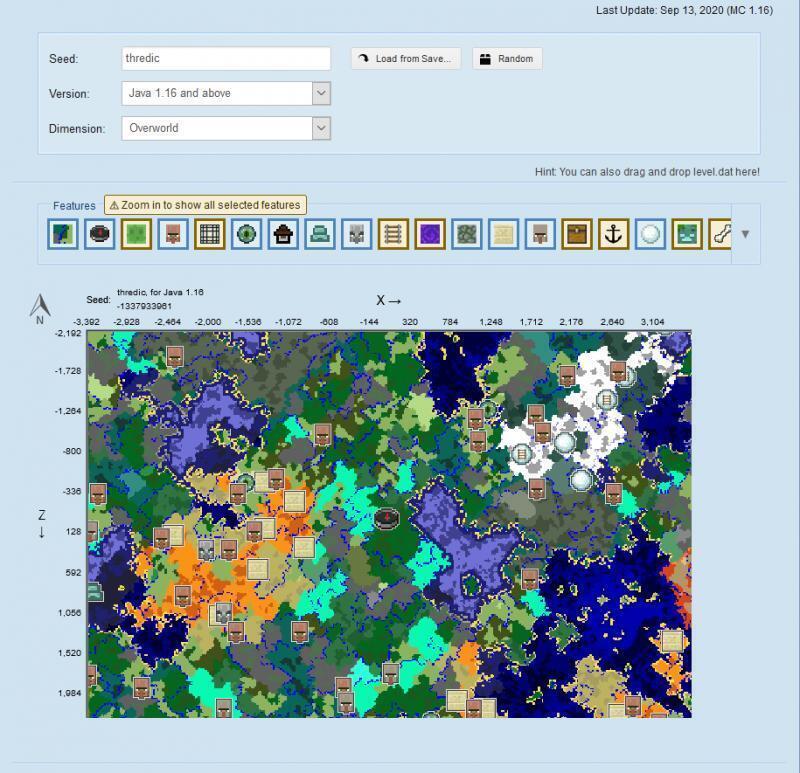Toggle the Witch Hut feature icon
This screenshot has width=800, height=773.
click(x=283, y=234)
